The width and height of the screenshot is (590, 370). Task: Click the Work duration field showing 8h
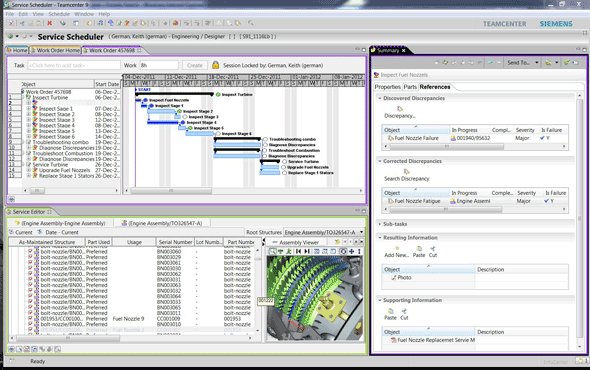click(159, 65)
